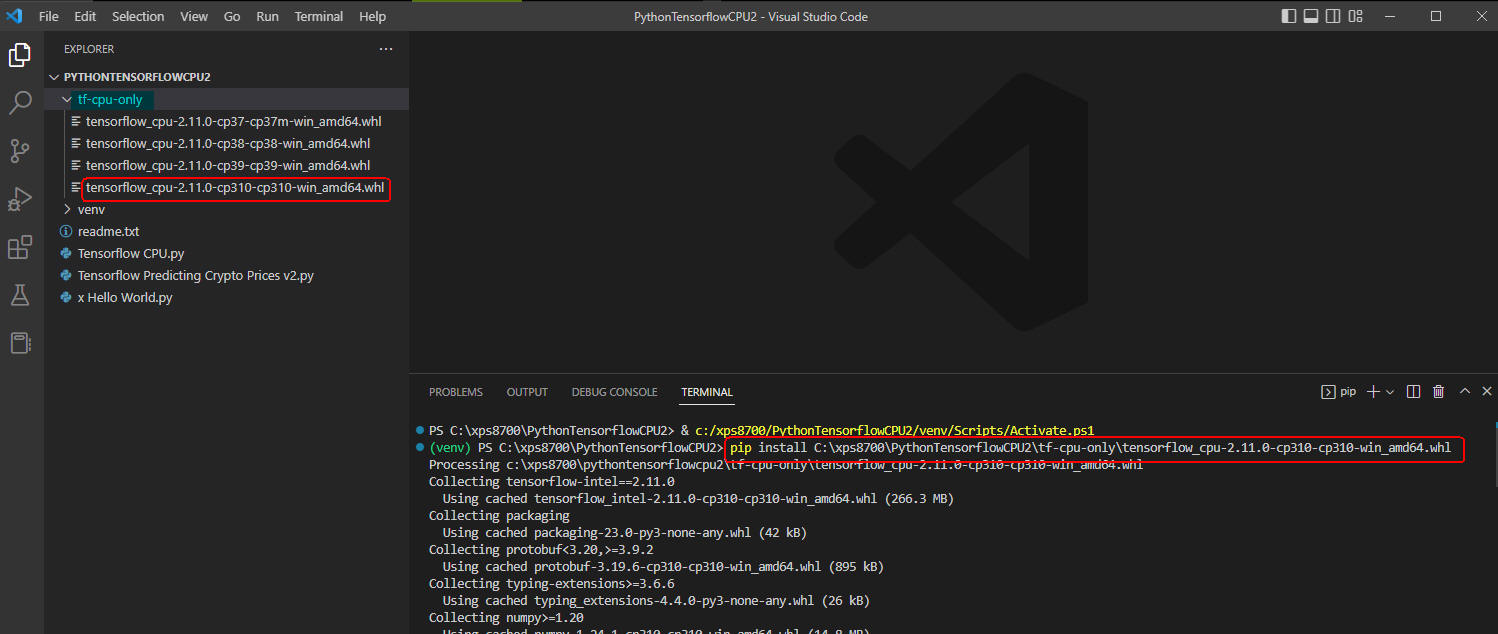Open the terminal launch profile dropdown arrow

(x=1390, y=392)
